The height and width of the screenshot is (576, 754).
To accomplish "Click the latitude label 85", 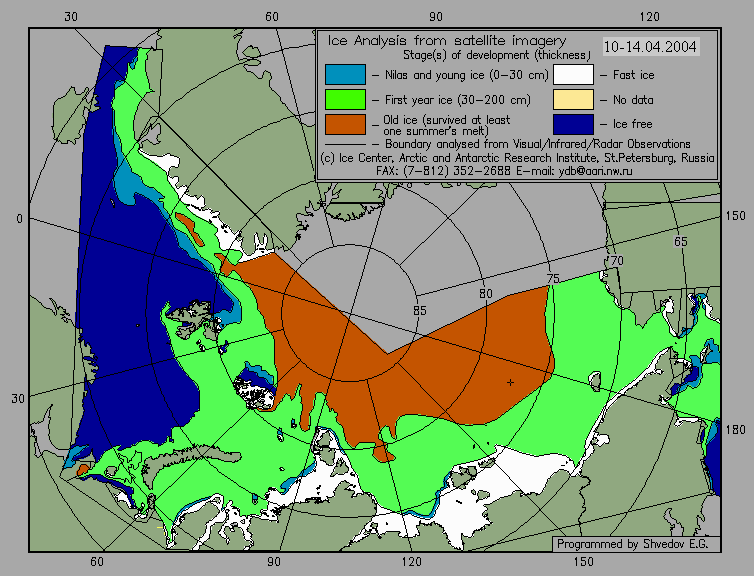I will (x=420, y=311).
